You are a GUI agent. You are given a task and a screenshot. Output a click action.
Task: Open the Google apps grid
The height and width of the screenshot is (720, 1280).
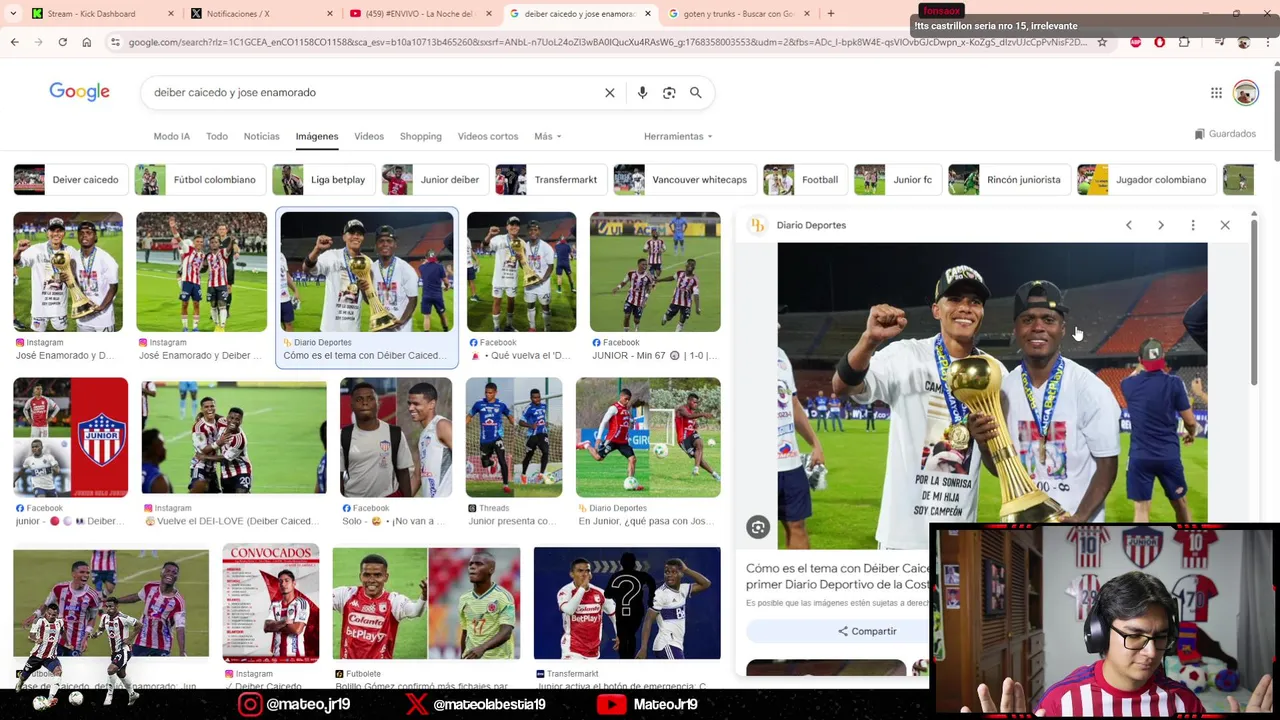(x=1216, y=93)
